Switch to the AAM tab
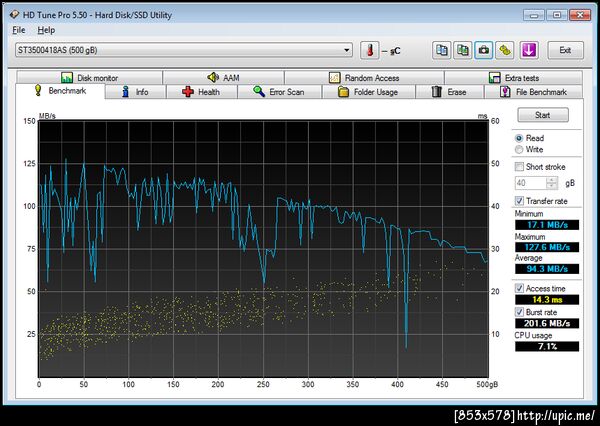 pos(223,78)
